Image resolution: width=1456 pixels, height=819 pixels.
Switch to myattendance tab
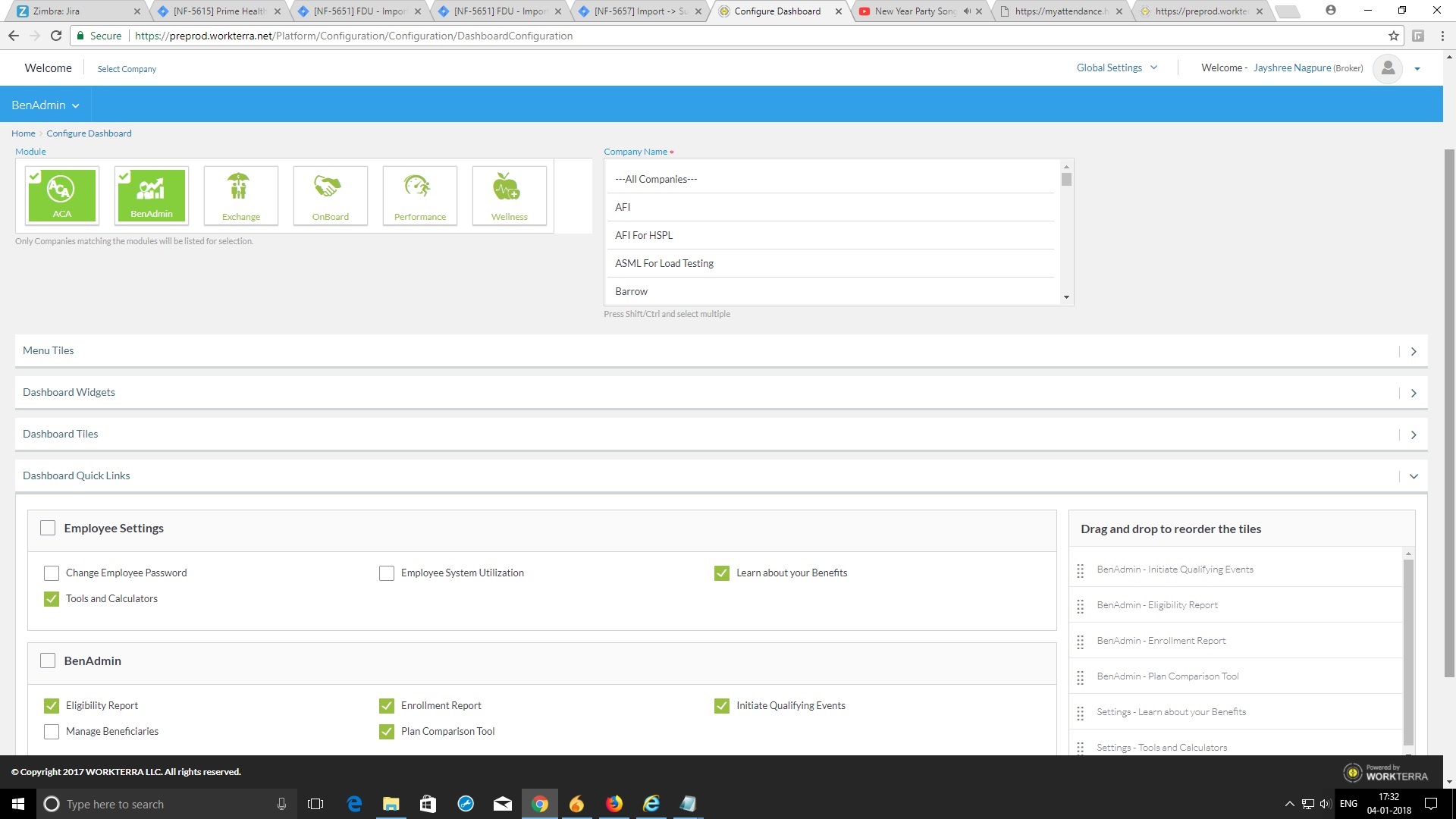(1062, 11)
